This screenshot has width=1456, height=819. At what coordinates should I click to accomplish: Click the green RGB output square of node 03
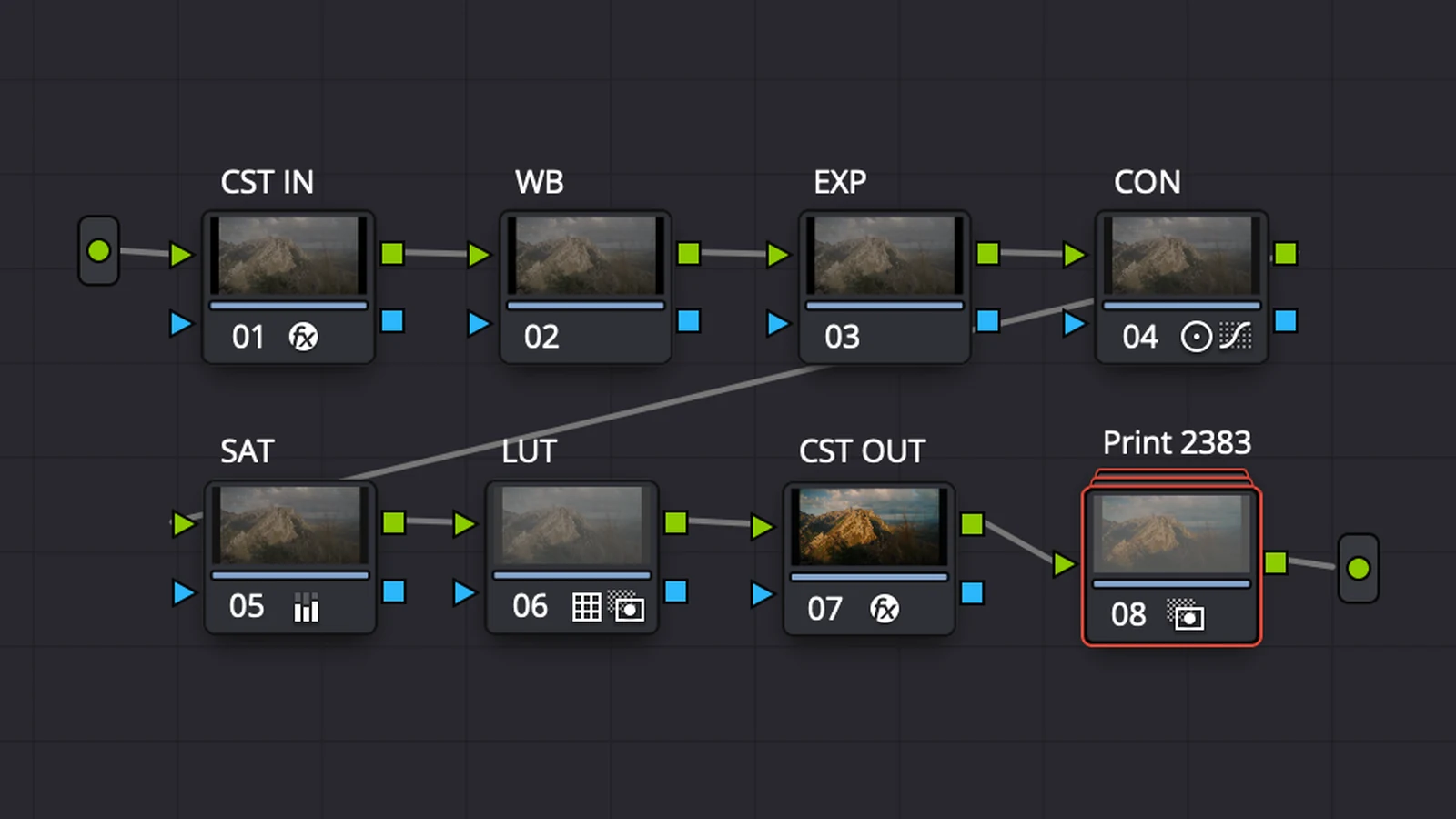click(x=987, y=253)
